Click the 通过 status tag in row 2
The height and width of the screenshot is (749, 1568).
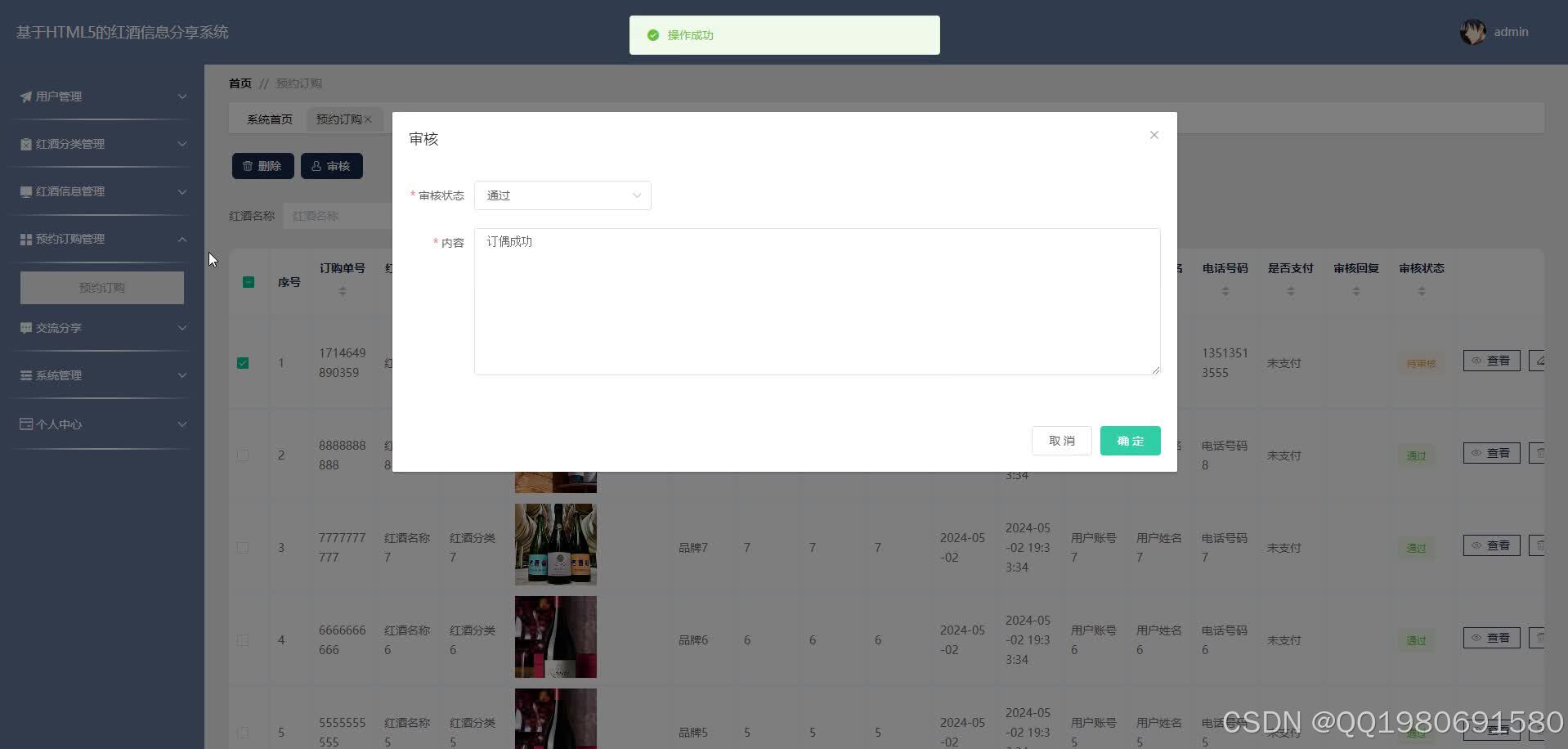(1416, 456)
